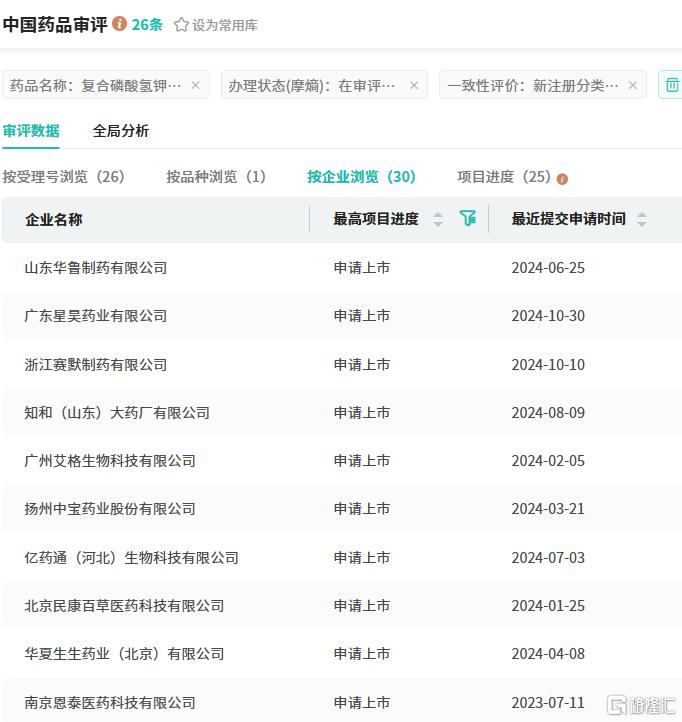The height and width of the screenshot is (722, 682).
Task: Open 按受理号浏览 (26) view
Action: click(64, 177)
